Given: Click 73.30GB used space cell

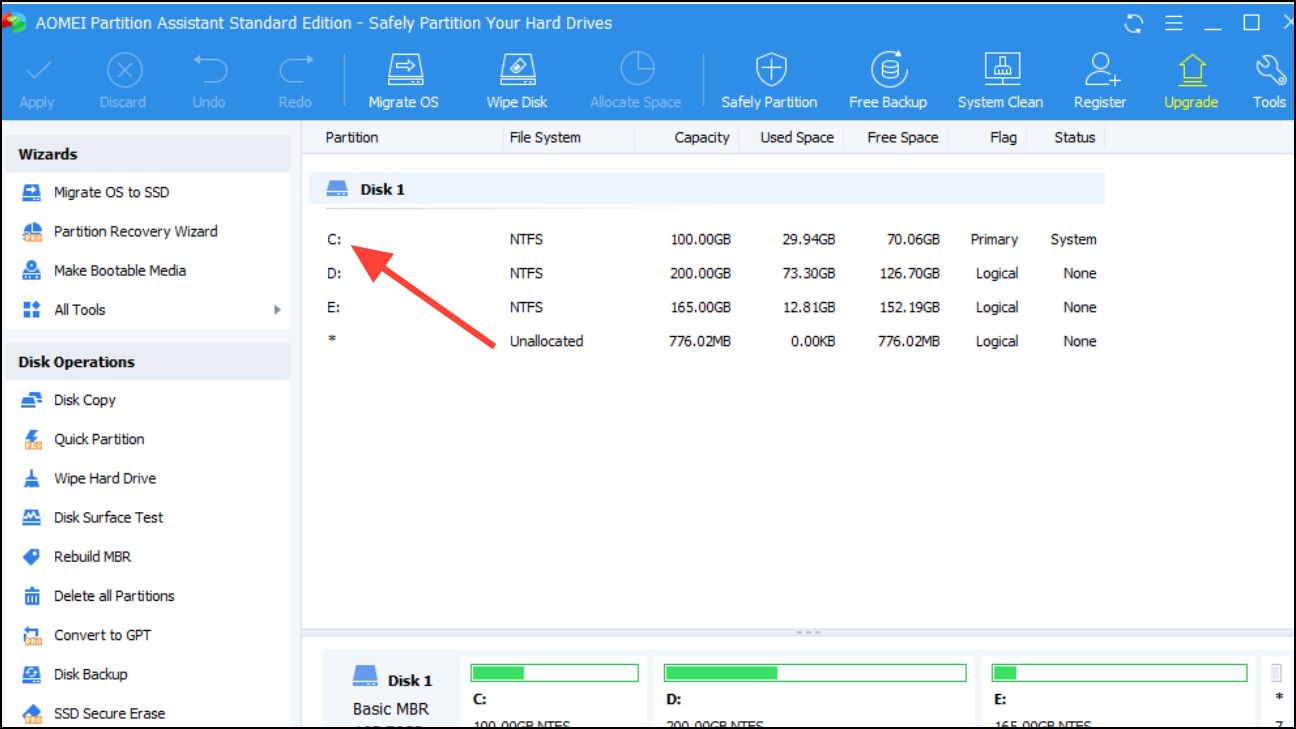Looking at the screenshot, I should (809, 273).
